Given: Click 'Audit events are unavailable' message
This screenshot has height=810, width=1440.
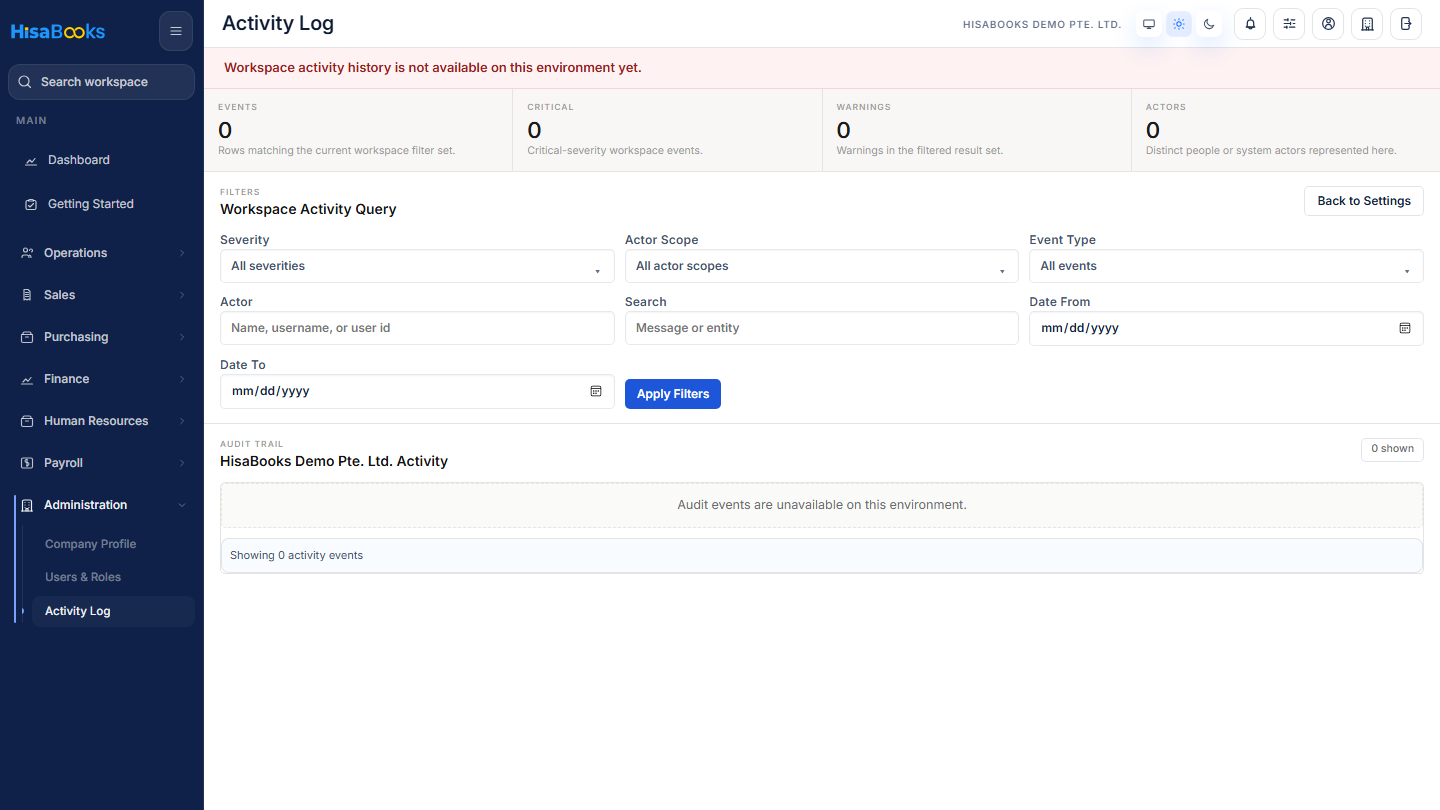Looking at the screenshot, I should (822, 505).
